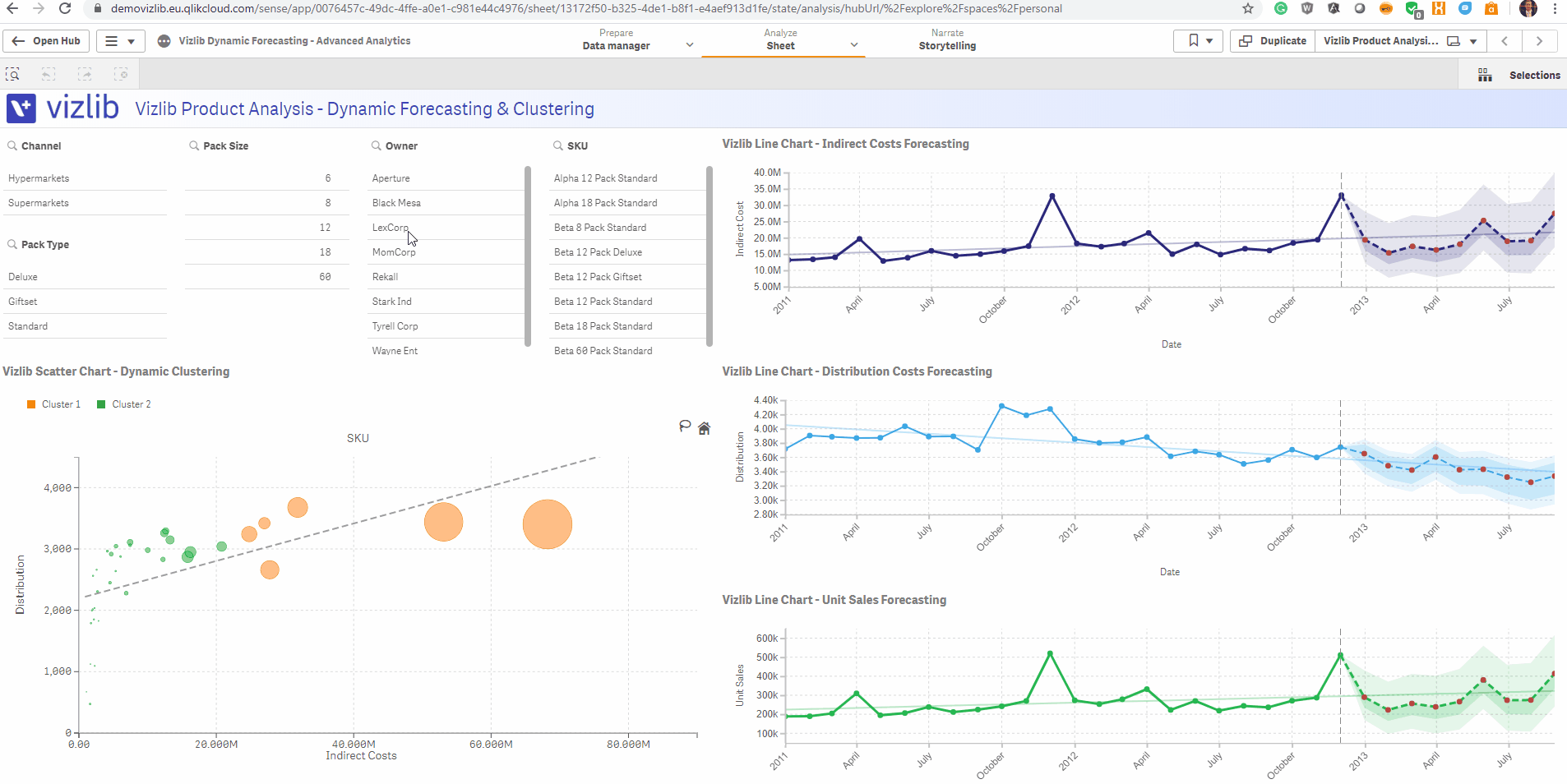Search within the Pack Type filter
Viewport: 1567px width, 784px height.
tap(12, 244)
